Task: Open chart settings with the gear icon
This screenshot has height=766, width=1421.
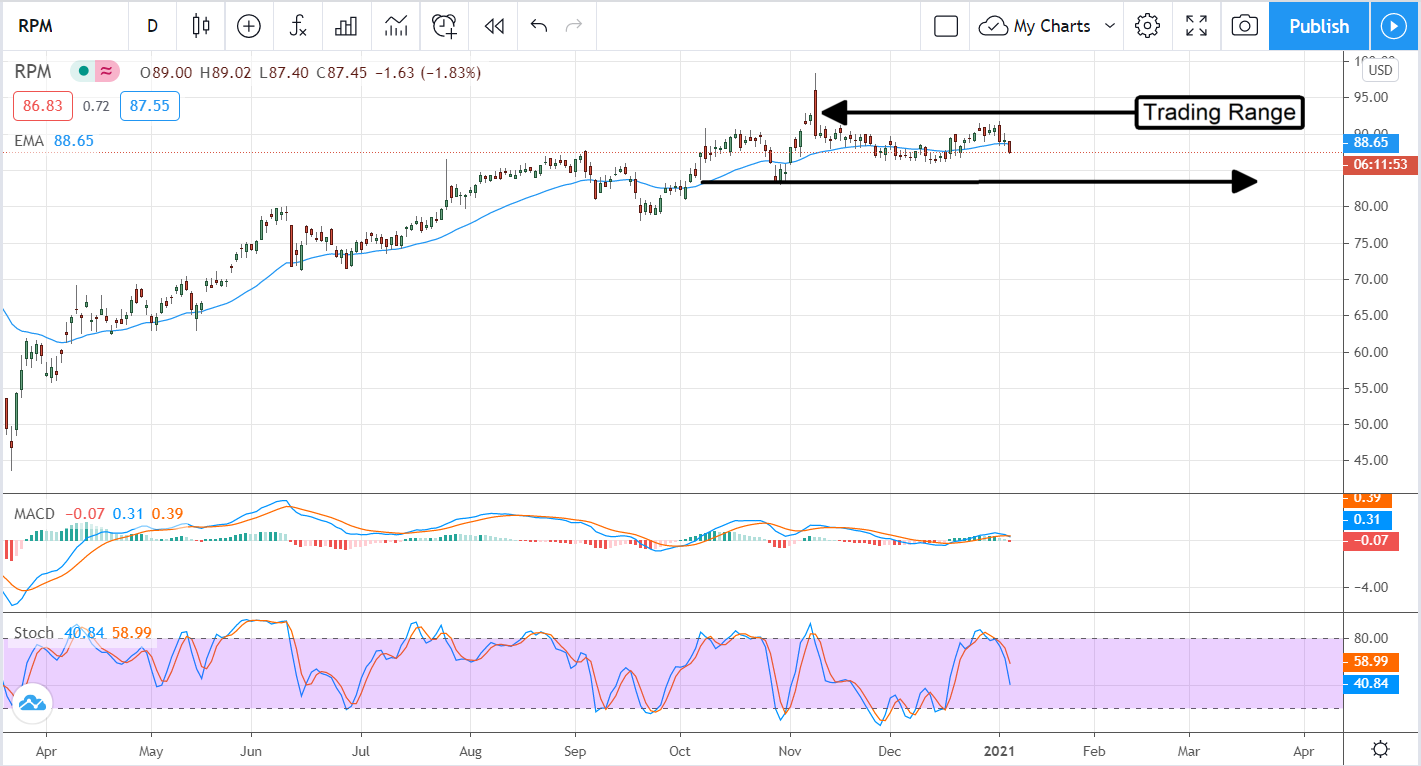Action: (x=1146, y=26)
